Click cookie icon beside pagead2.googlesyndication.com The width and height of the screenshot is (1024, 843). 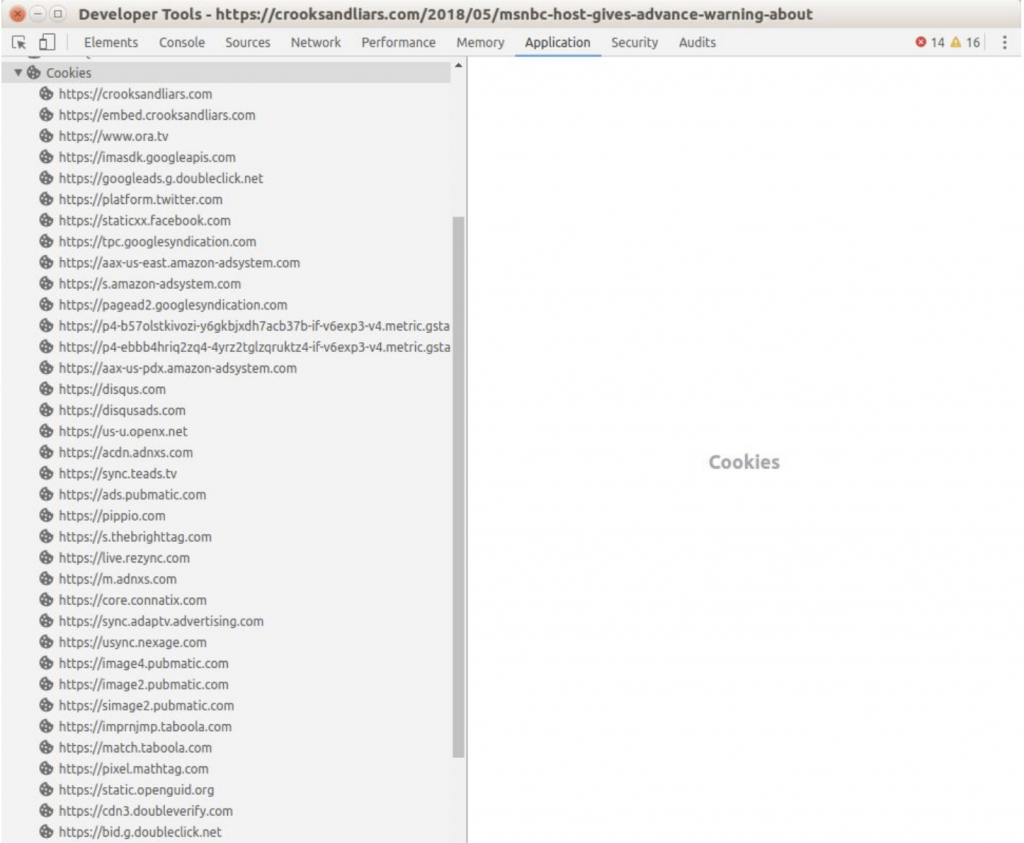point(46,304)
